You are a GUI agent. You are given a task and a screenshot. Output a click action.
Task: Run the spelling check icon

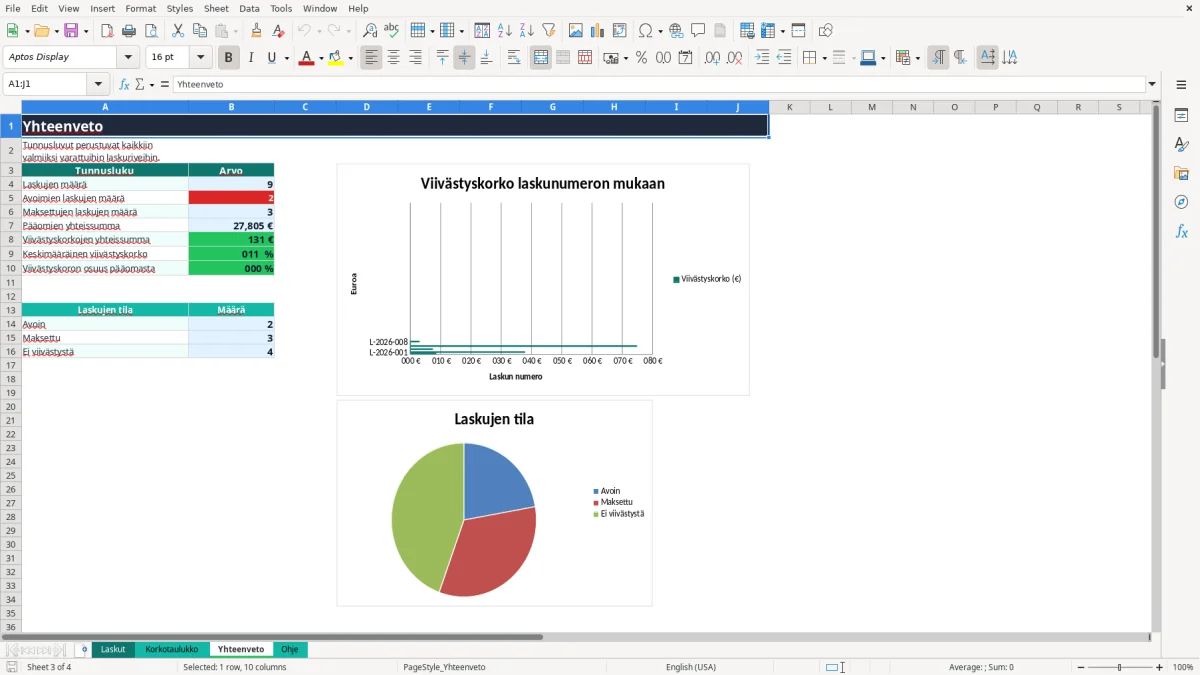point(392,31)
